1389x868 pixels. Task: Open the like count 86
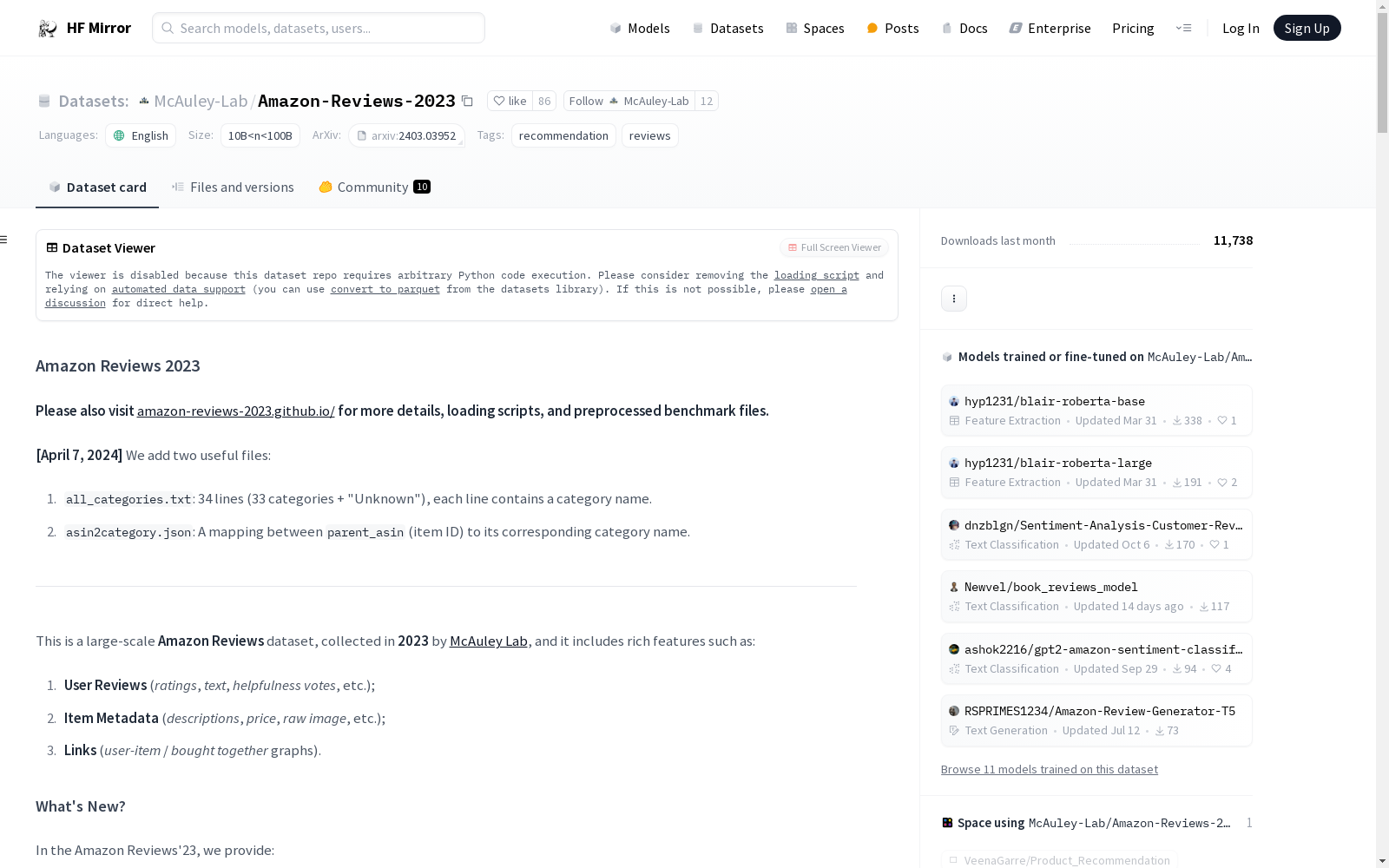click(x=544, y=101)
